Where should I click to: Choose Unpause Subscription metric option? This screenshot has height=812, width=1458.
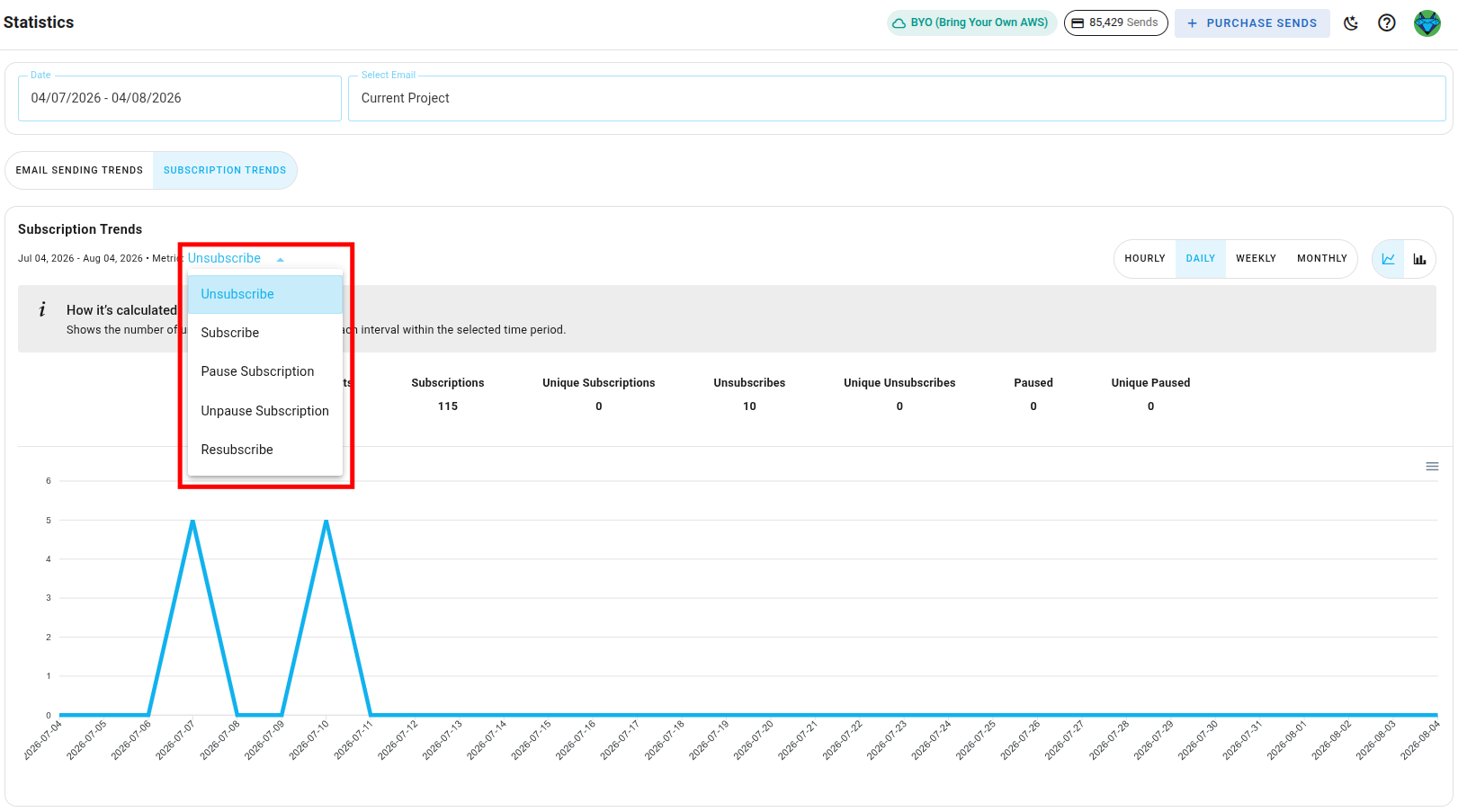coord(265,412)
